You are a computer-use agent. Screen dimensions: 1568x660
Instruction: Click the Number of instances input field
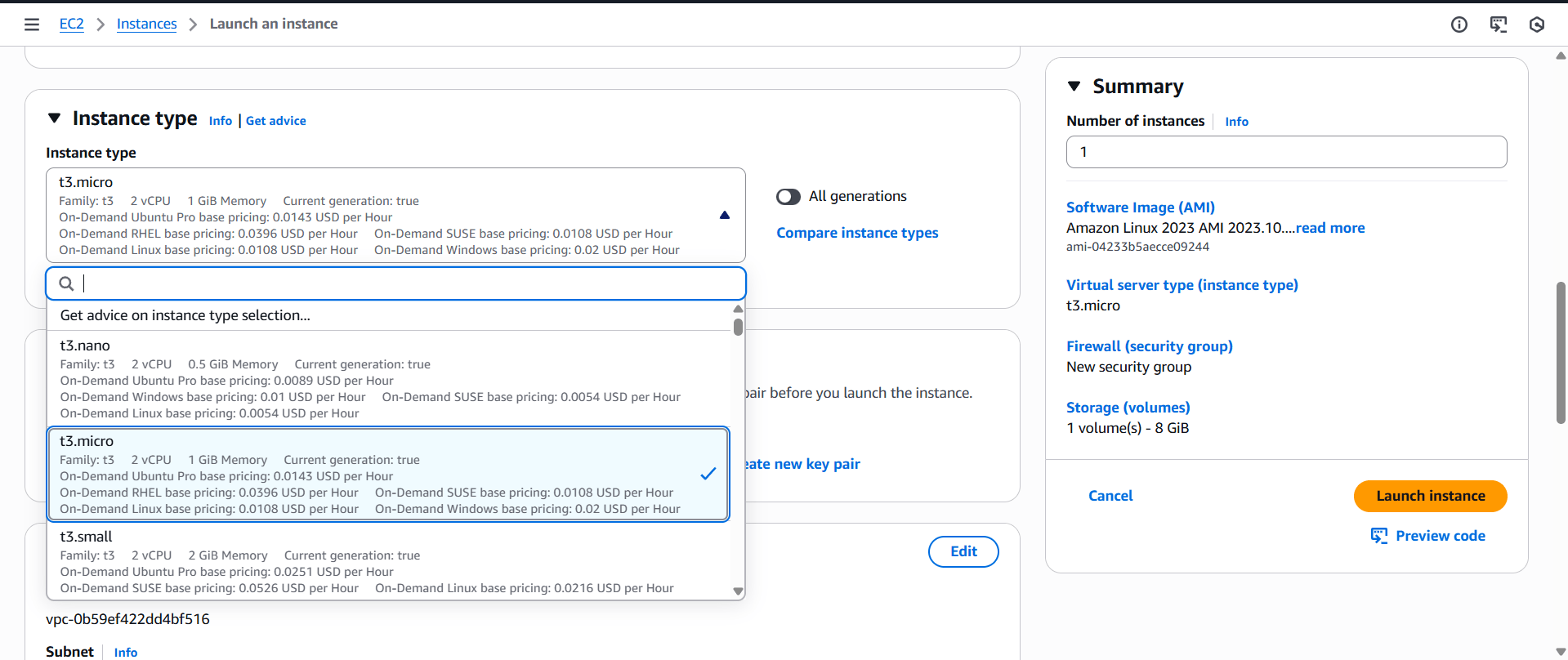coord(1286,152)
